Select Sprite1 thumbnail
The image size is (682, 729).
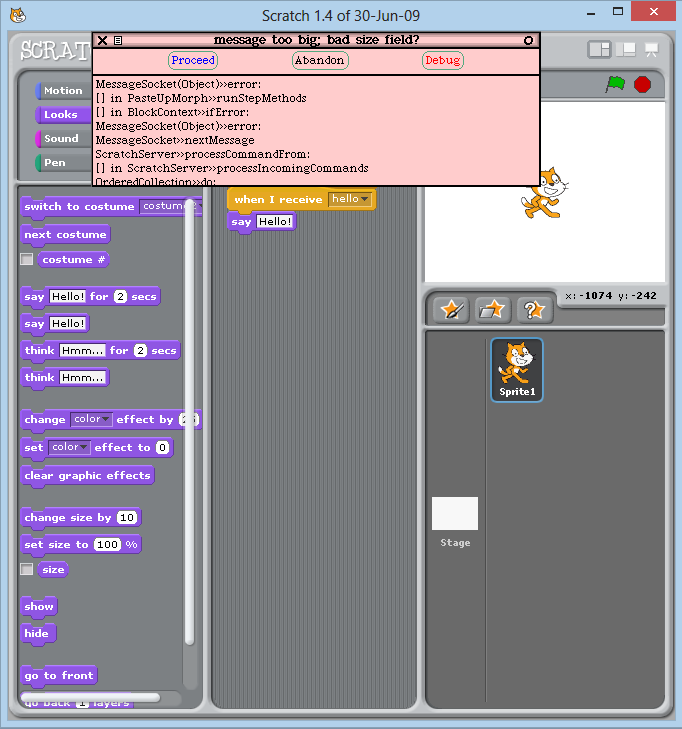[x=517, y=370]
